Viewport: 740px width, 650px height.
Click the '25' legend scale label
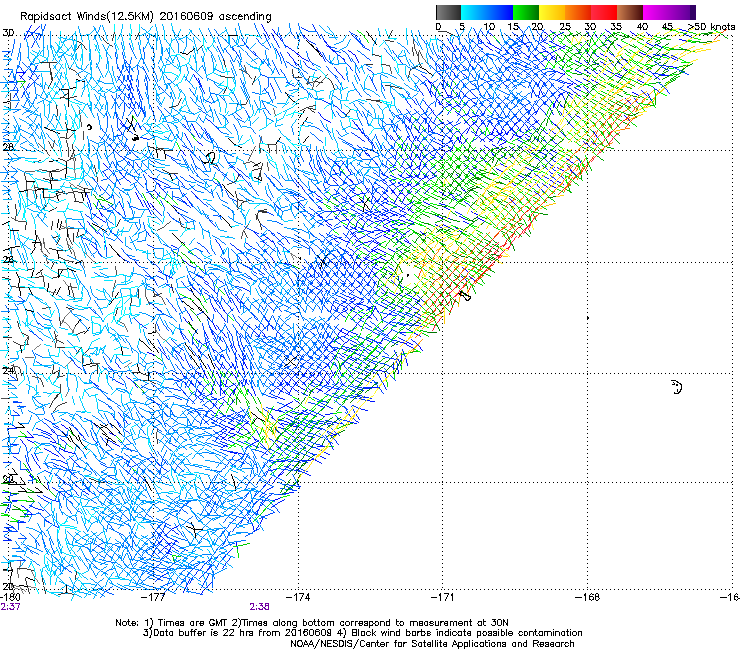click(565, 26)
